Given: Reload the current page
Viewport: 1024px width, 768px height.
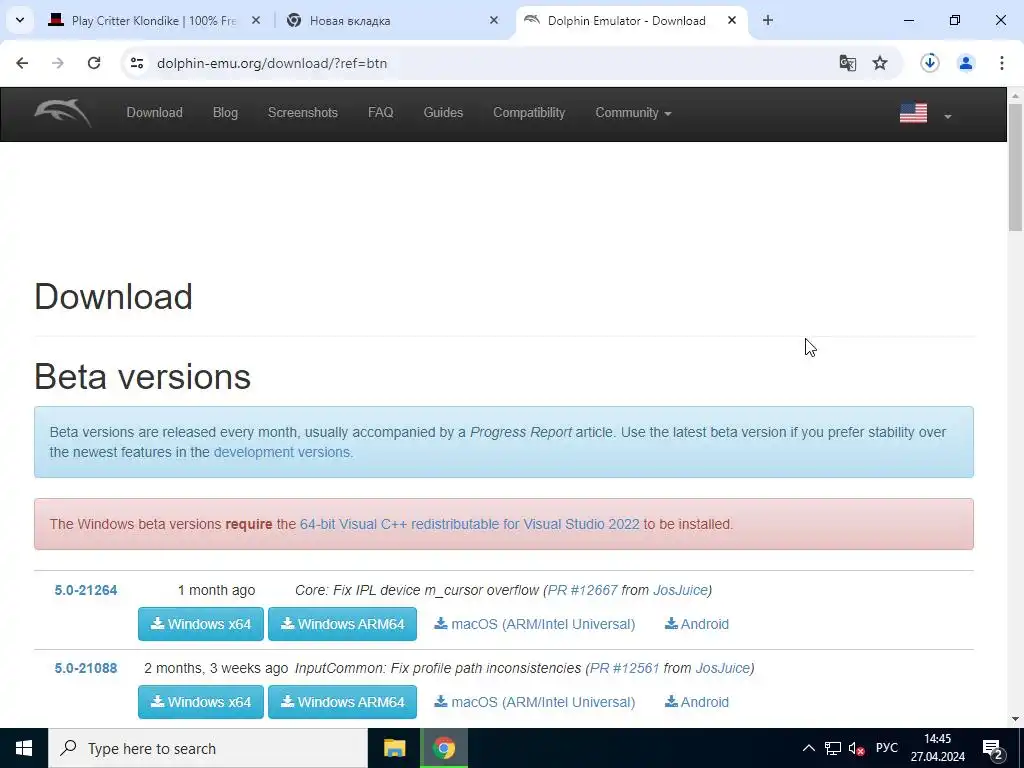Looking at the screenshot, I should point(94,63).
